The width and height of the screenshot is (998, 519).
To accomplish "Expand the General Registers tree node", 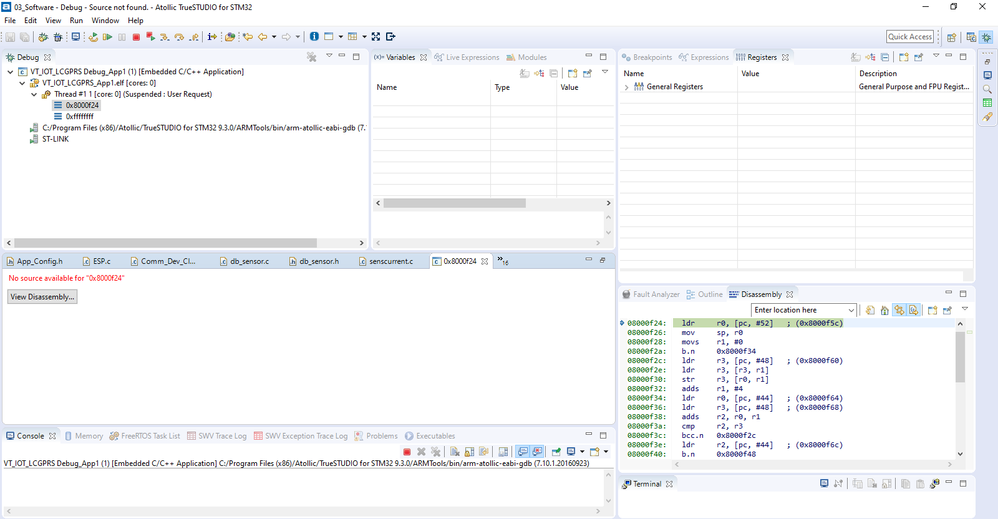I will point(626,87).
